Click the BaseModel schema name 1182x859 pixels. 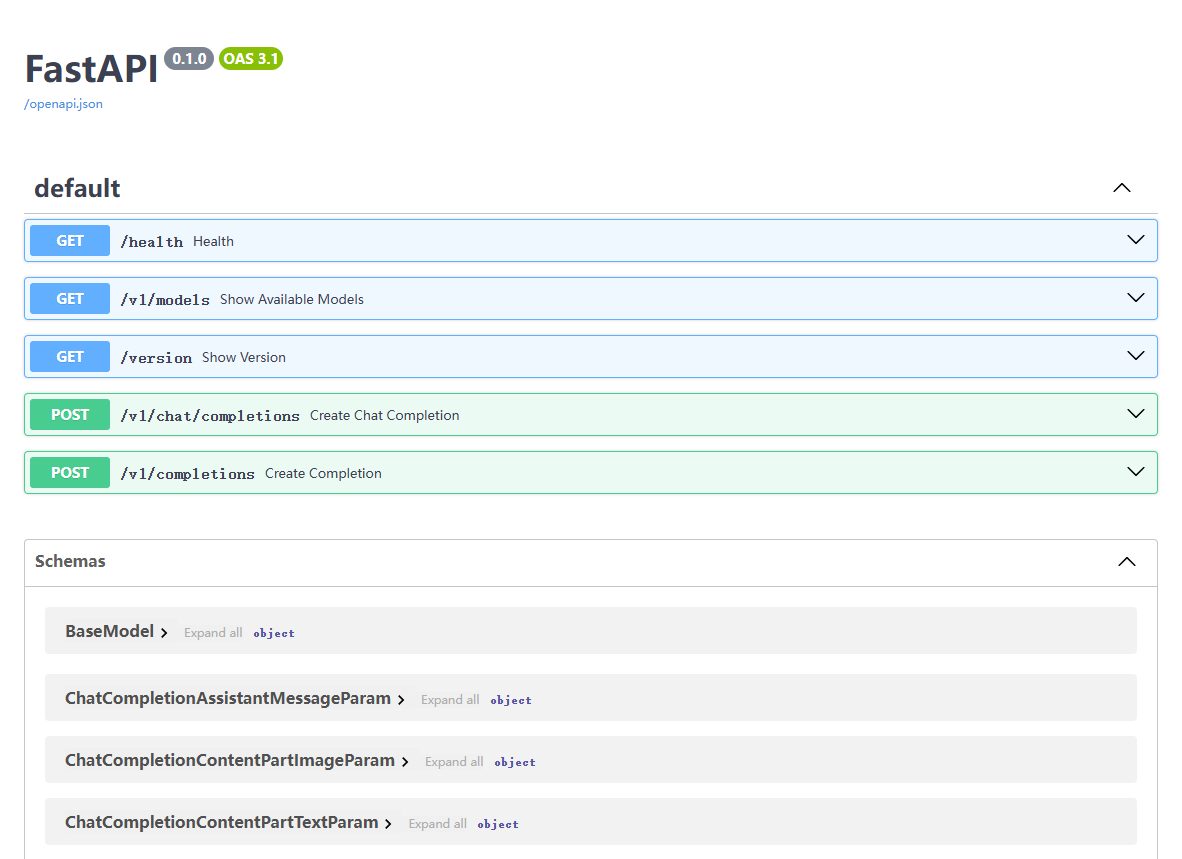109,631
